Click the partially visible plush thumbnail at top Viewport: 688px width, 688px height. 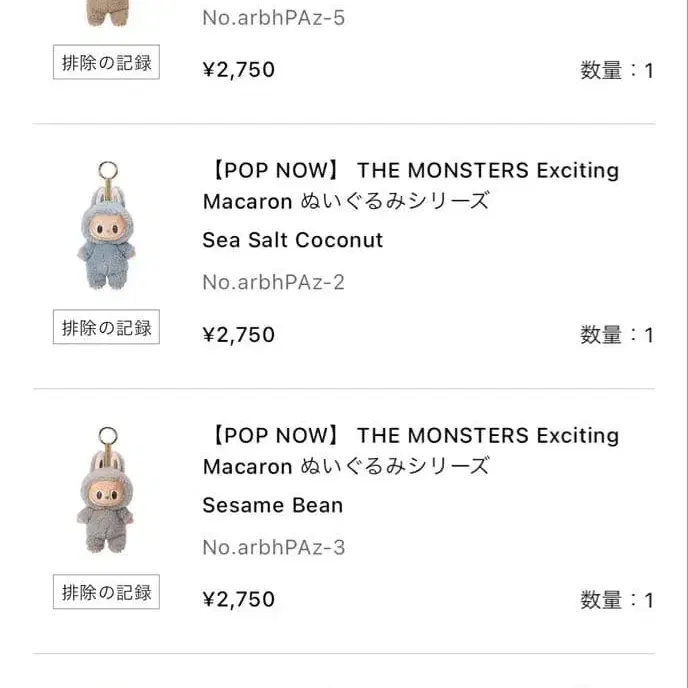point(105,12)
